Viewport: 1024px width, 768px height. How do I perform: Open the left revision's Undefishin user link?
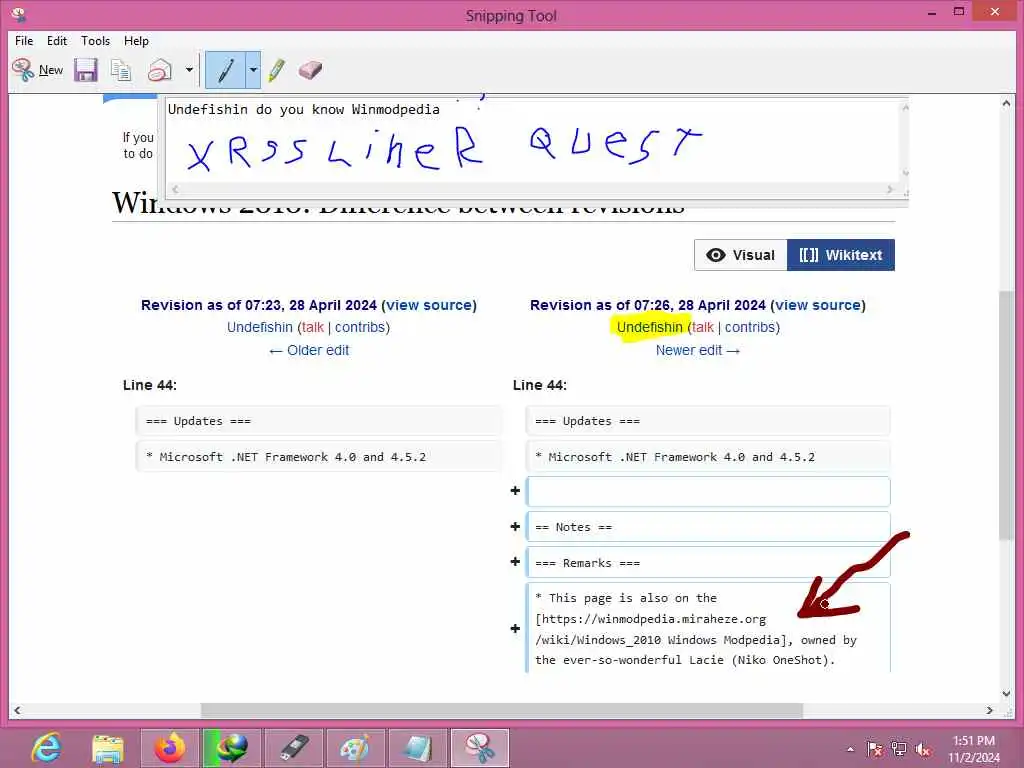(x=260, y=327)
